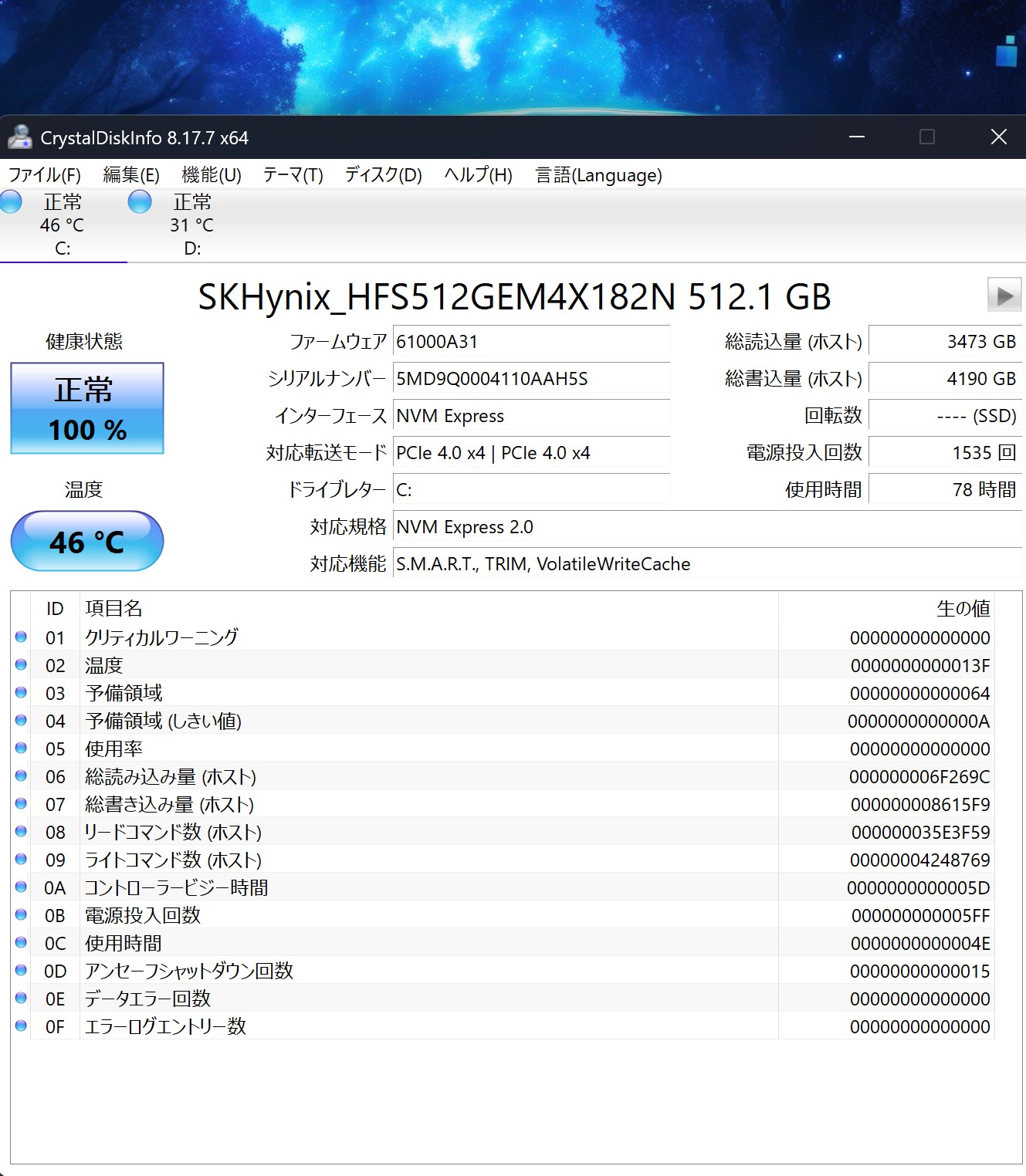
Task: Click status dot for 電源投入回数 row 0B
Action: pyautogui.click(x=21, y=915)
